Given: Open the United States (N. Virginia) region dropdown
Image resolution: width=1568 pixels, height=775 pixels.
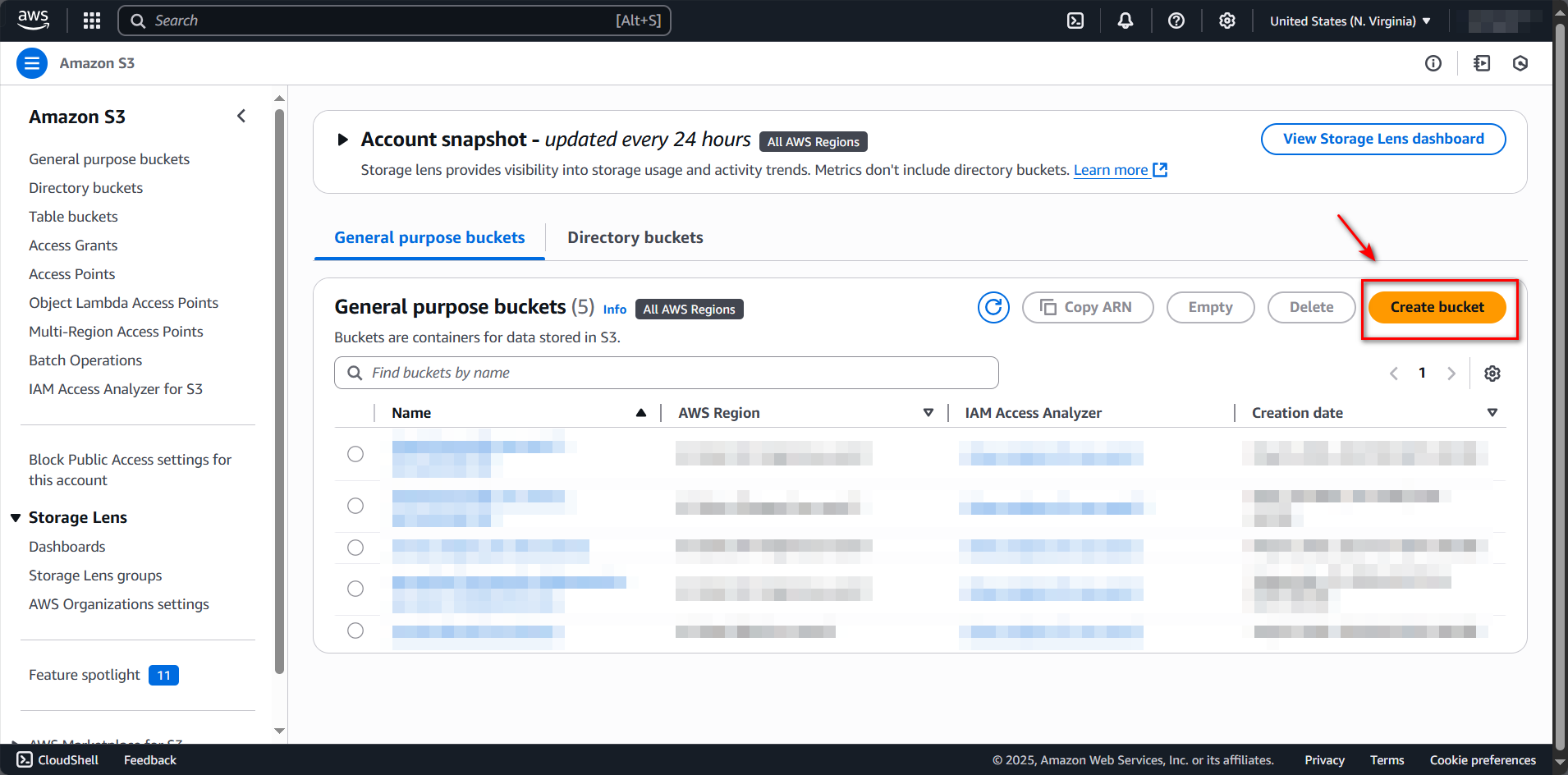Looking at the screenshot, I should 1350,21.
